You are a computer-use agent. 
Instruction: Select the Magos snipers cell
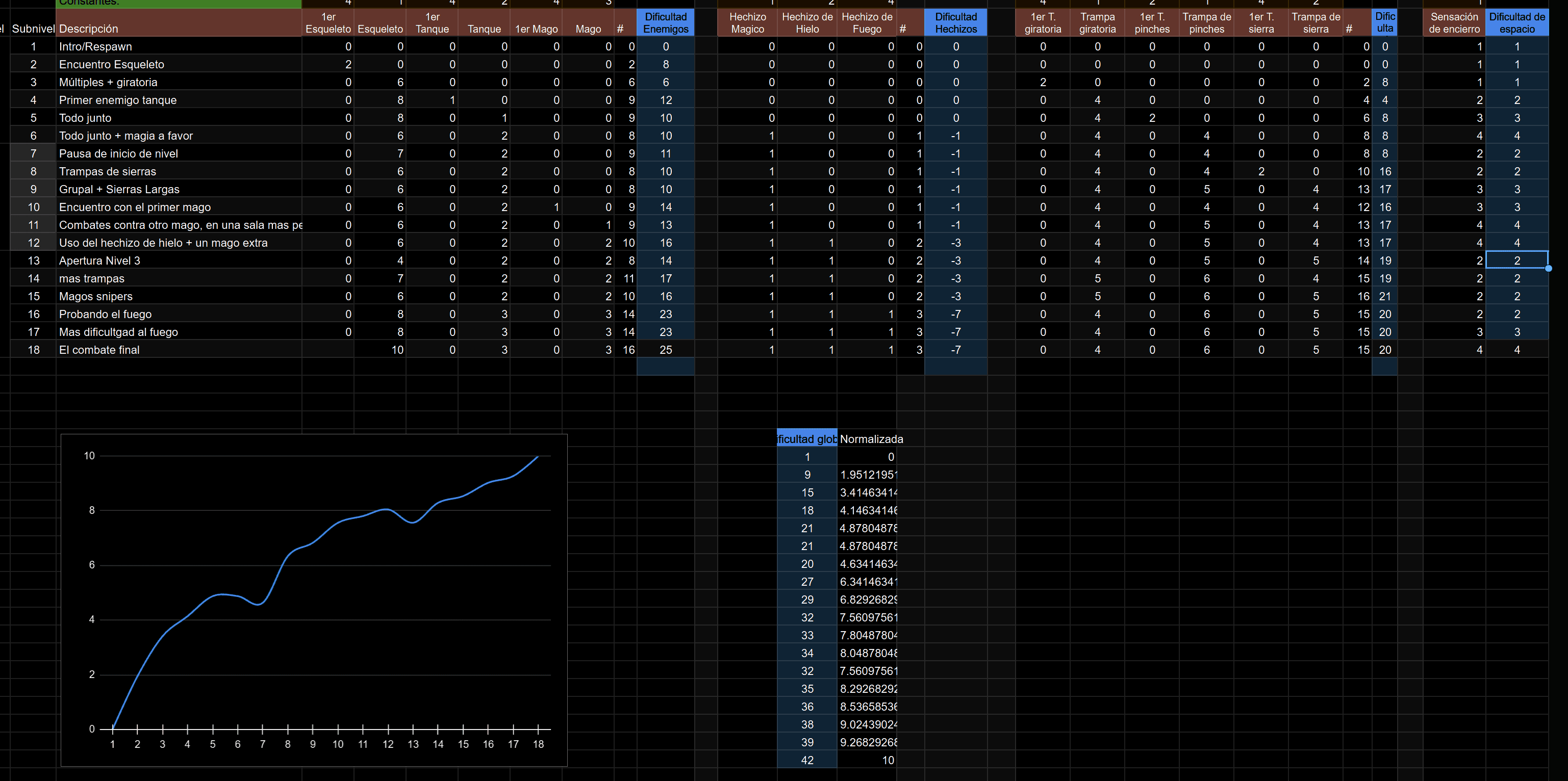point(179,296)
